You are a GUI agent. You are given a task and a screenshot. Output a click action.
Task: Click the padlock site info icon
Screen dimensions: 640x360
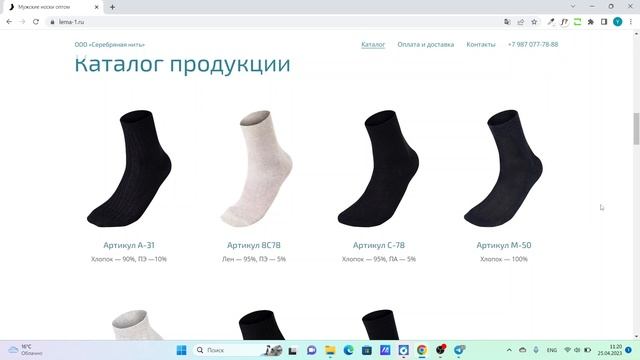[x=52, y=22]
